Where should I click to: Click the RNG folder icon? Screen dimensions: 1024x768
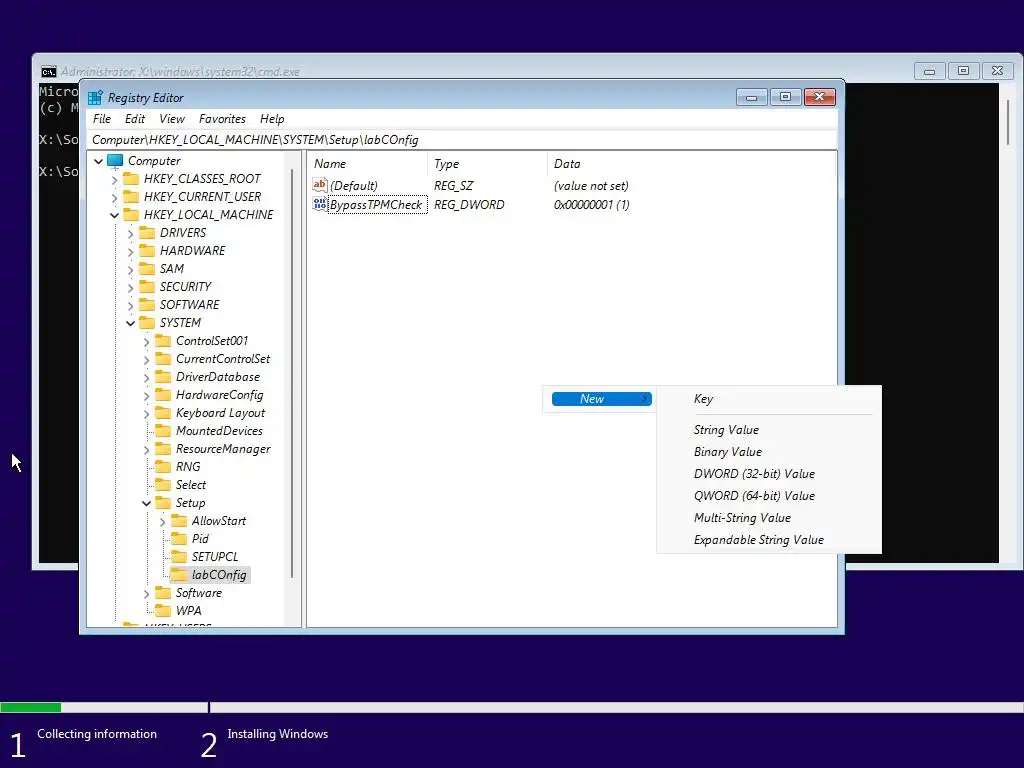coord(163,467)
